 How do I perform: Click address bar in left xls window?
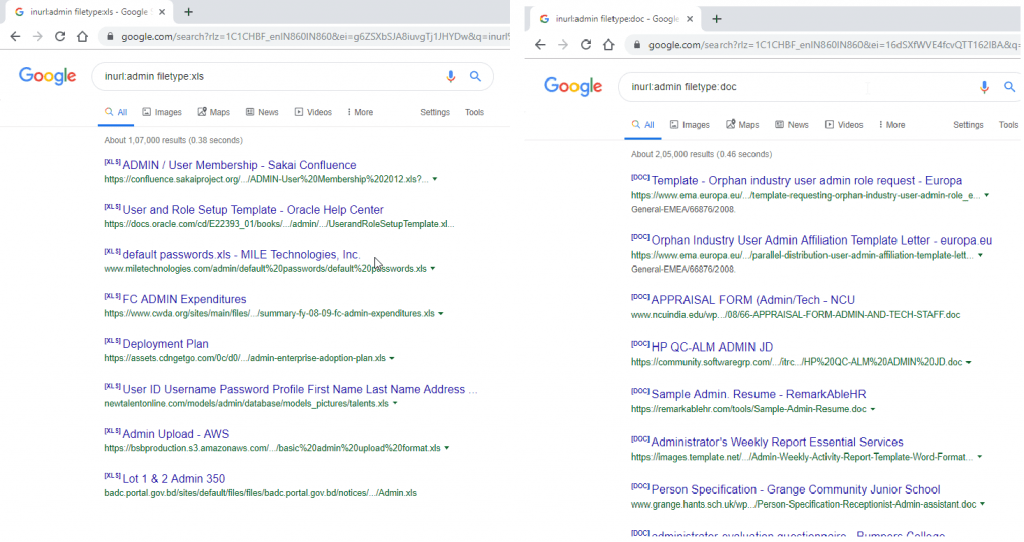(306, 37)
